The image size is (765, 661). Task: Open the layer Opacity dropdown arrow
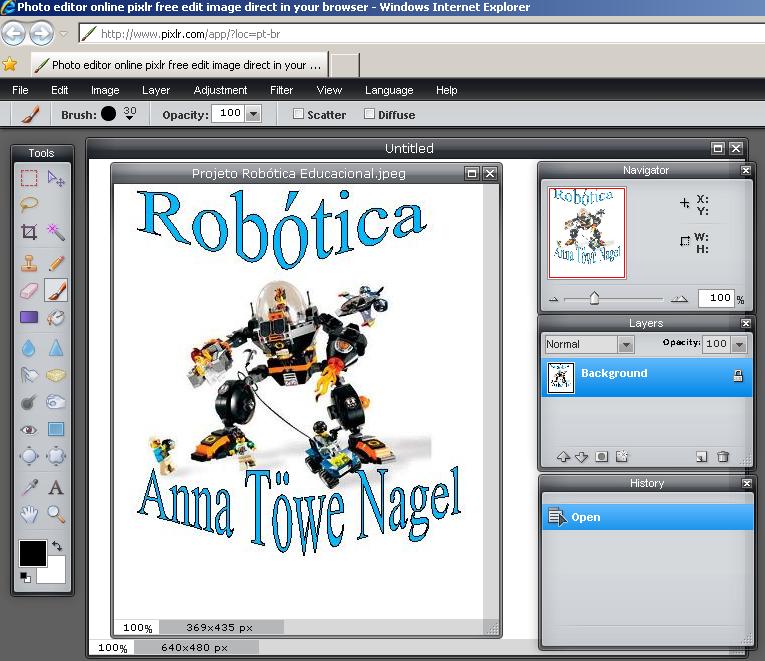(x=739, y=344)
